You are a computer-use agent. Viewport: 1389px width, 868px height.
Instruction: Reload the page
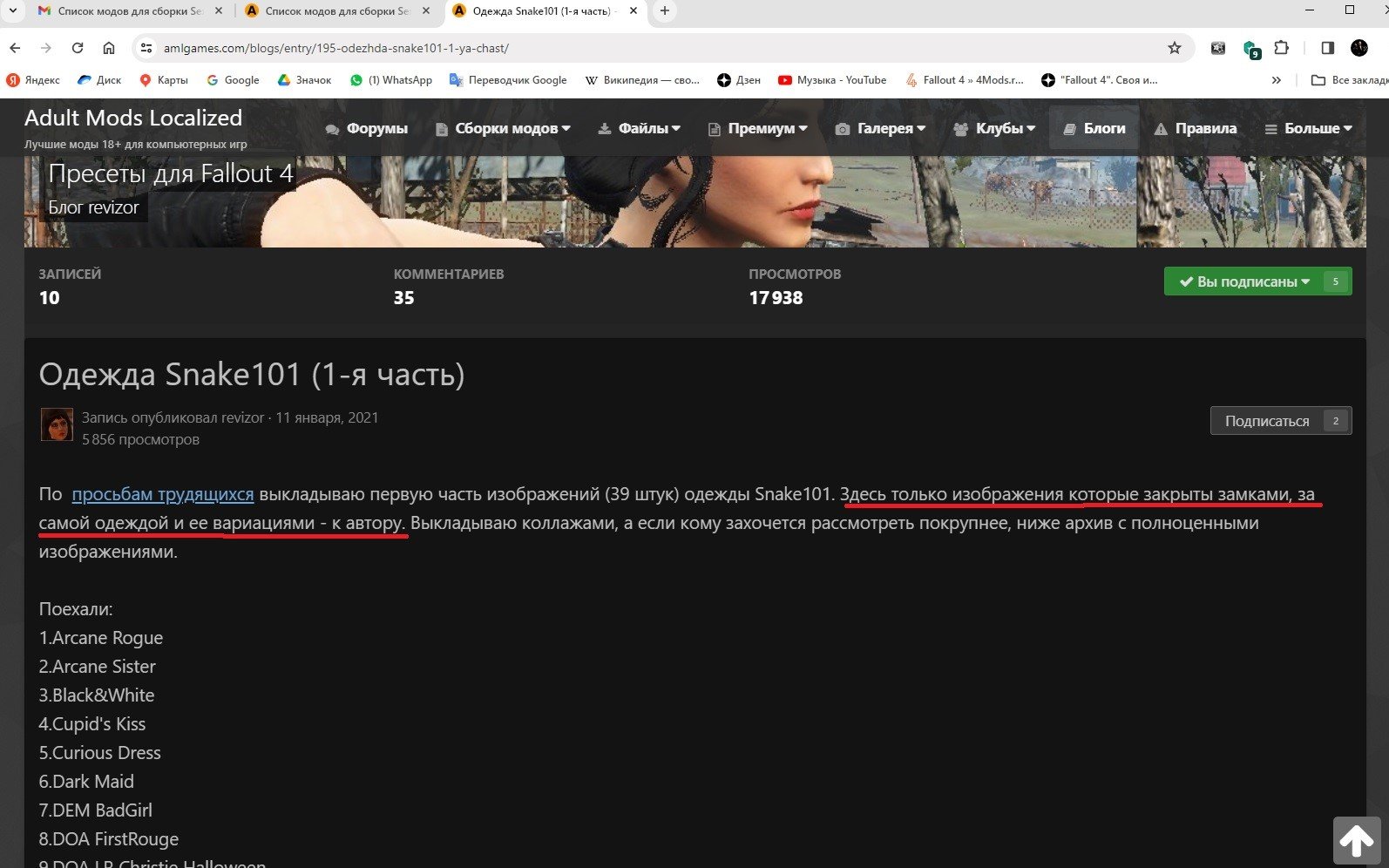(x=78, y=48)
